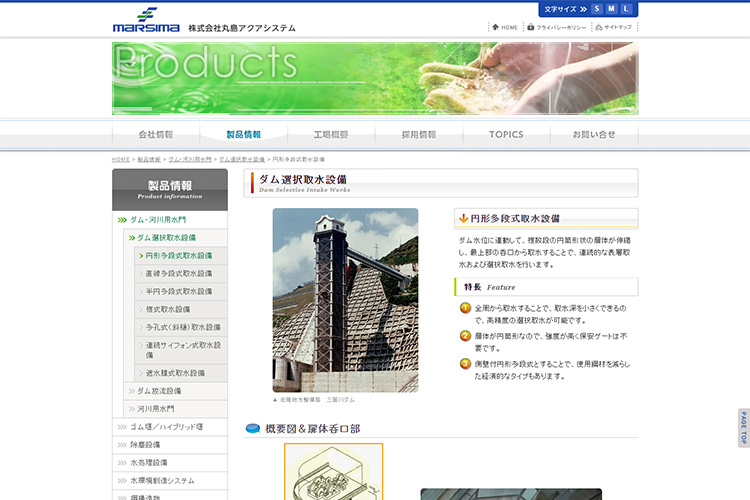Click the blue disc icon beside 概要図&扉体呑口部
The width and height of the screenshot is (750, 500).
tap(253, 428)
